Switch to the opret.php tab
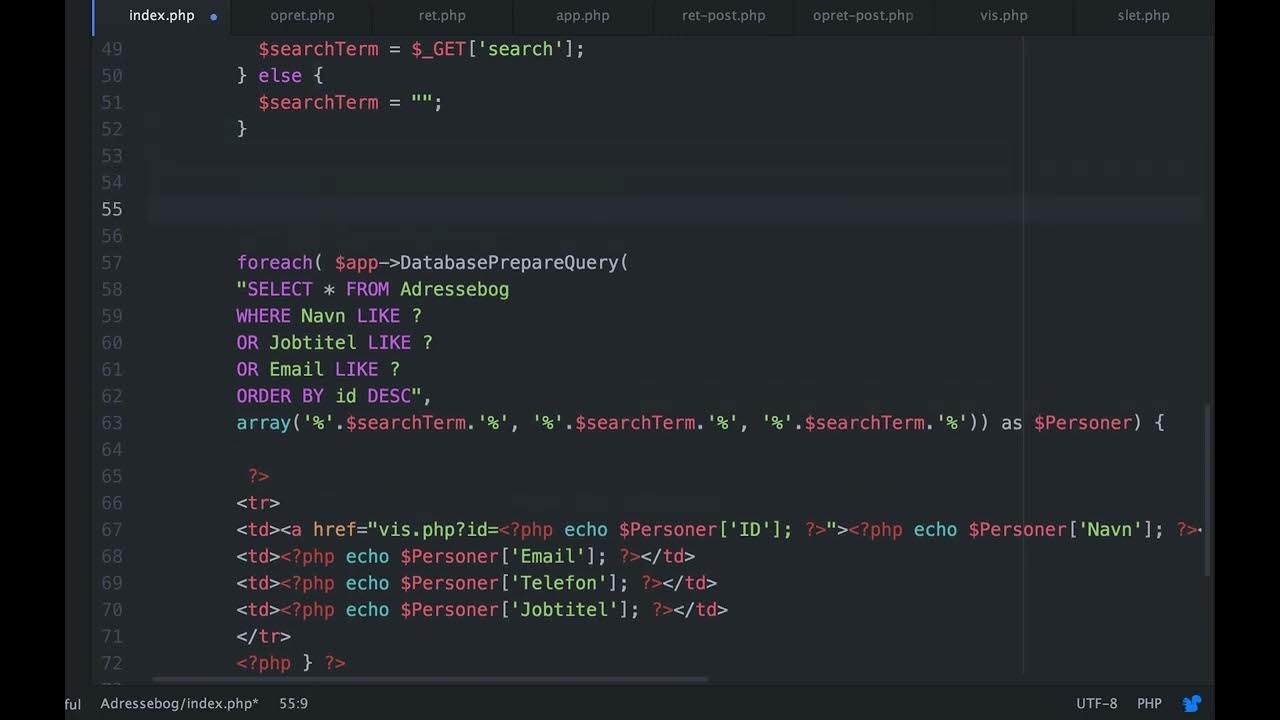The width and height of the screenshot is (1280, 720). click(302, 16)
